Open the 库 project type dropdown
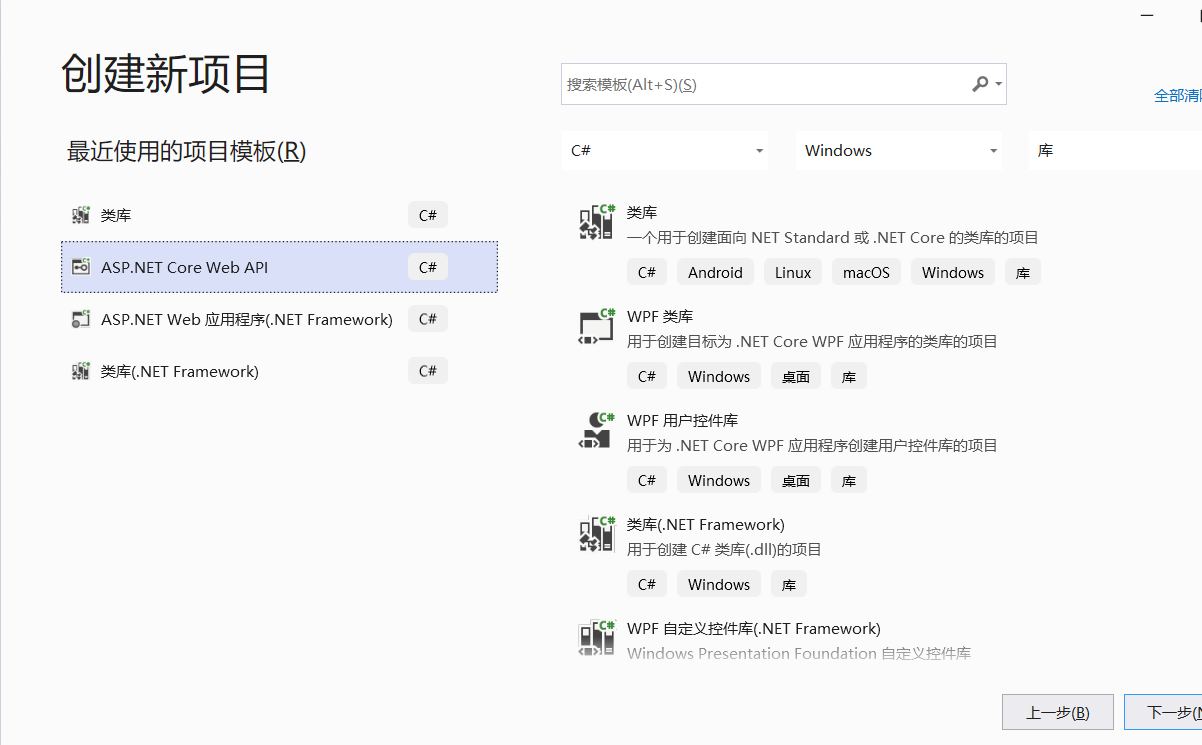 coord(1115,150)
